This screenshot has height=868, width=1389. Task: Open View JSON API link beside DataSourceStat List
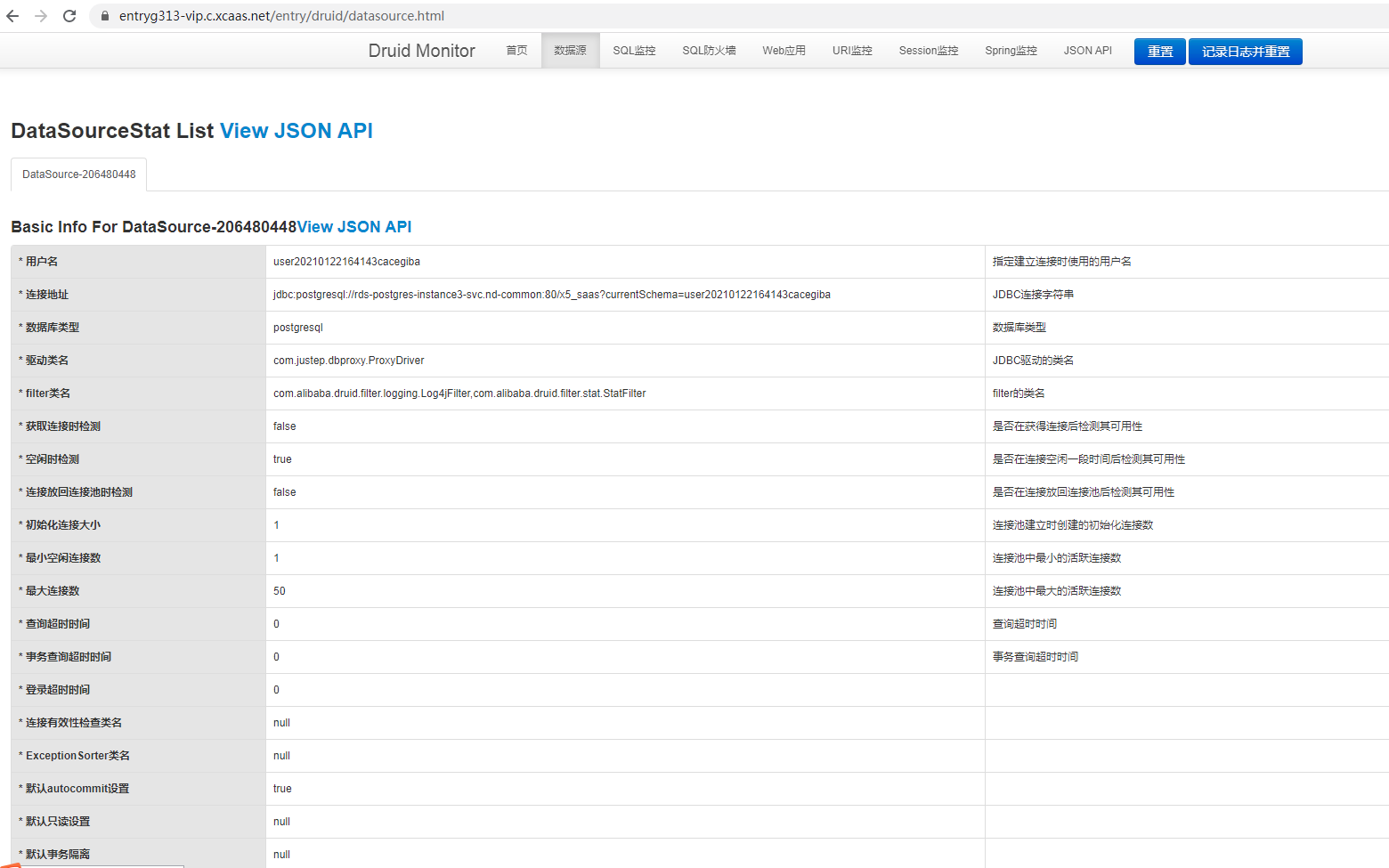pos(296,131)
